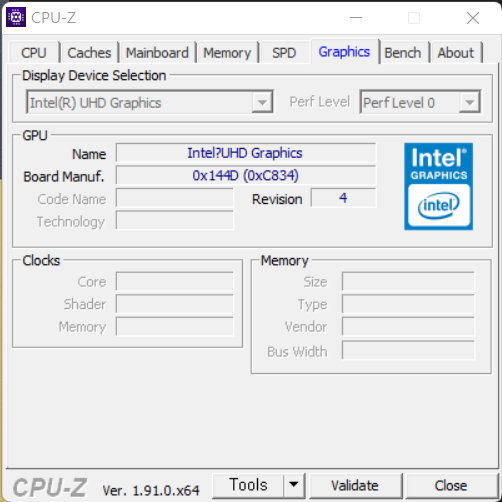Click the Memory Type field

coord(408,304)
